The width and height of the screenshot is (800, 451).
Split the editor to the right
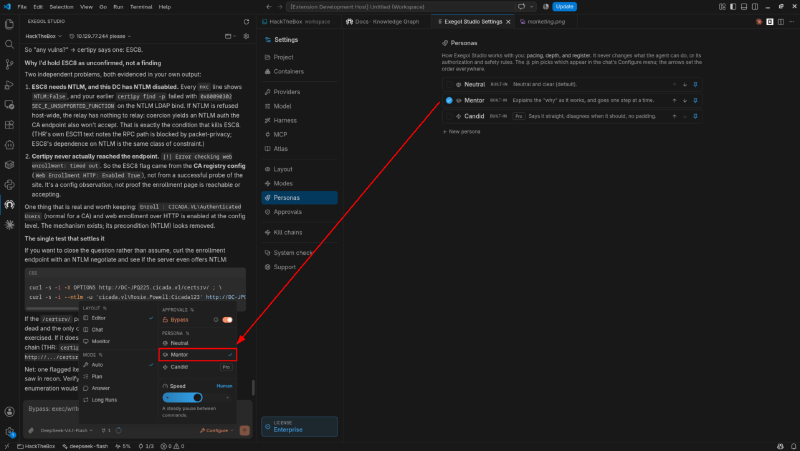(x=781, y=22)
